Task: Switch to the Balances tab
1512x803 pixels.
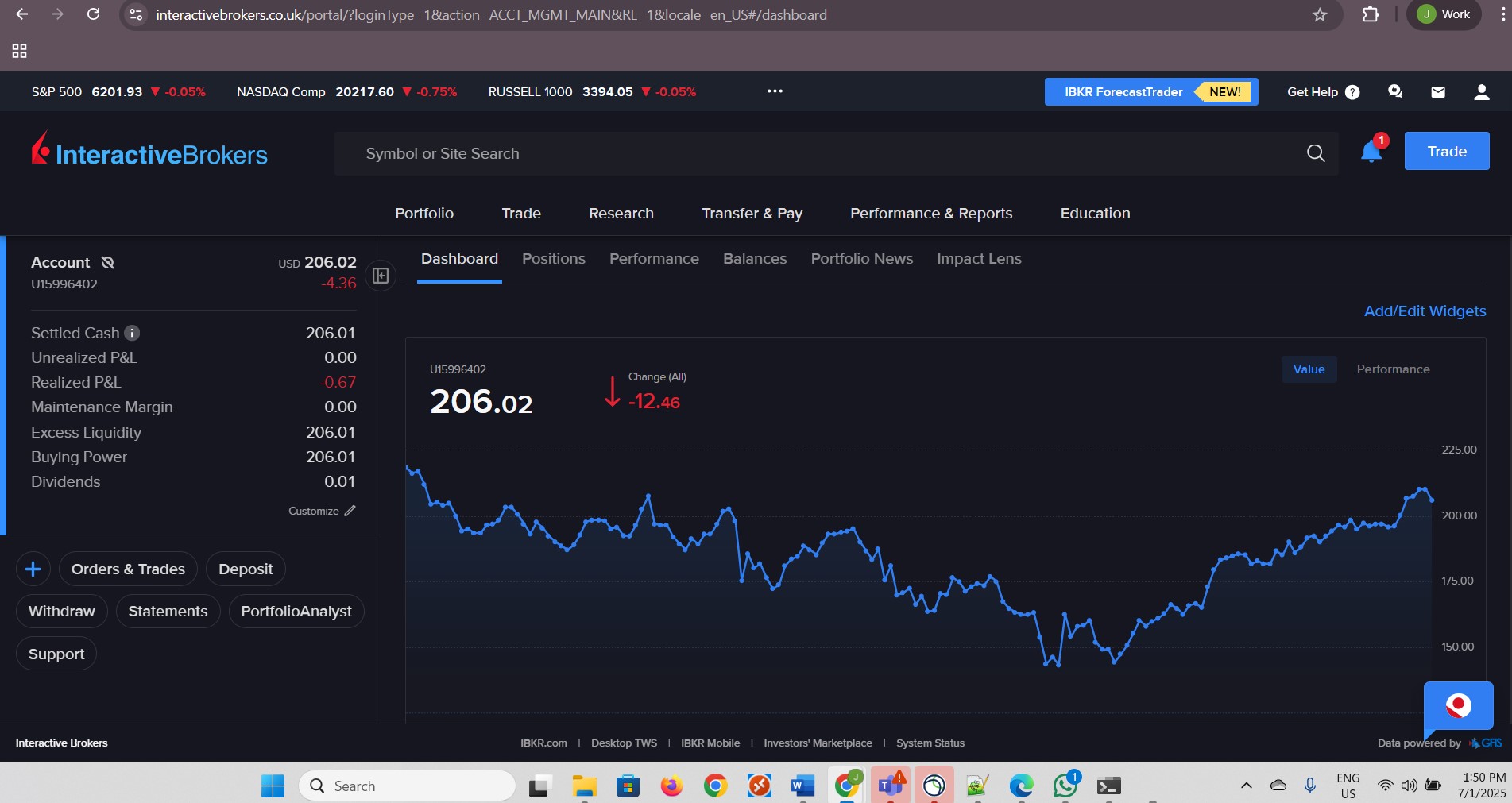Action: click(x=755, y=259)
